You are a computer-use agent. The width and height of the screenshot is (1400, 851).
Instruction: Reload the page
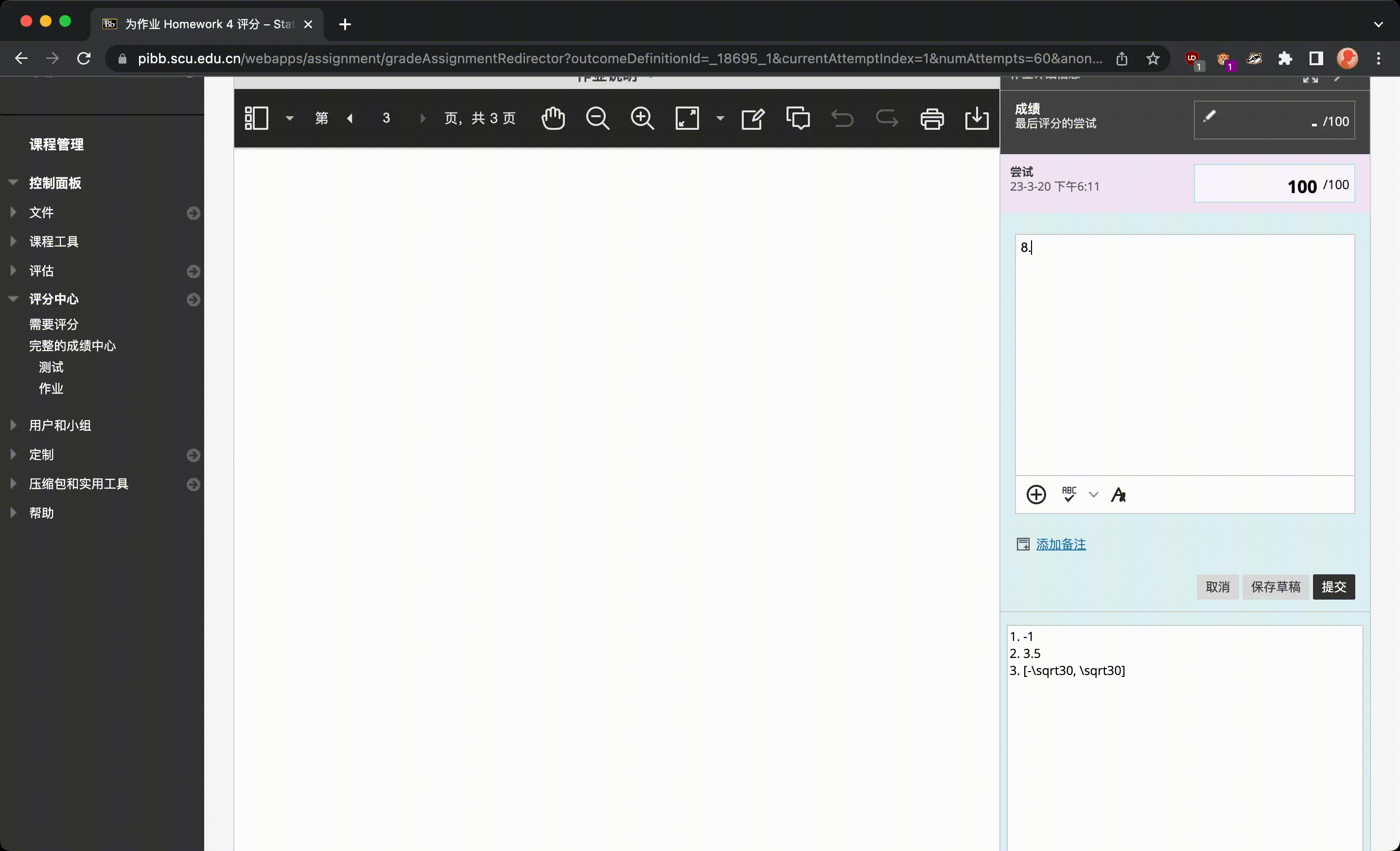click(x=84, y=58)
